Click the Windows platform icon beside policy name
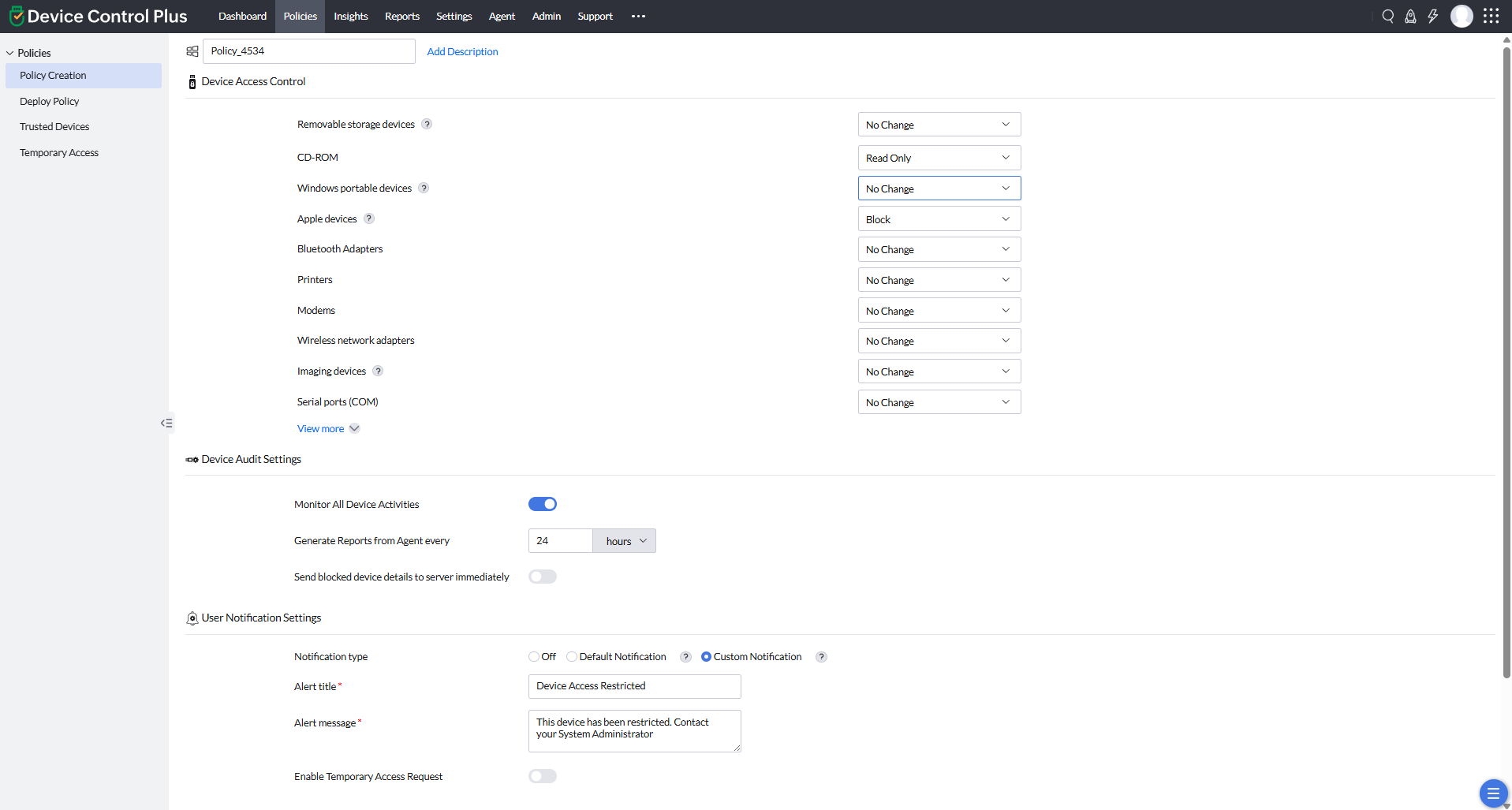The width and height of the screenshot is (1512, 810). point(192,51)
